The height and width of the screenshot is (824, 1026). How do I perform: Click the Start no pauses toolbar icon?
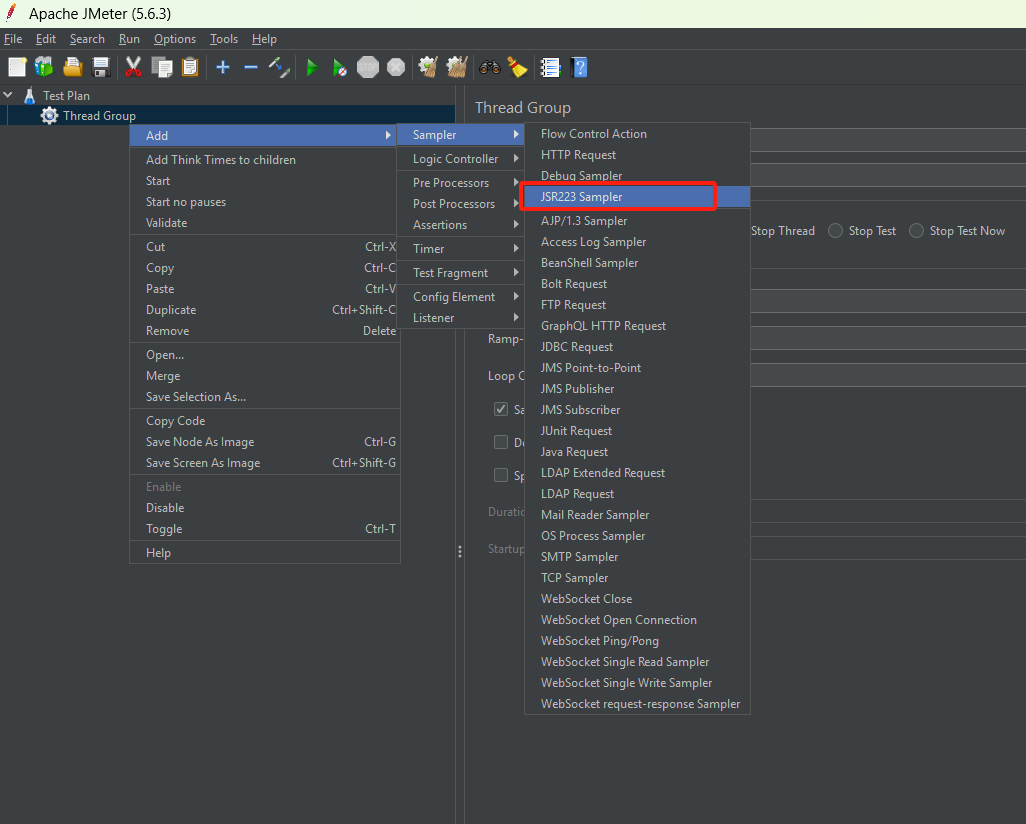pyautogui.click(x=340, y=67)
